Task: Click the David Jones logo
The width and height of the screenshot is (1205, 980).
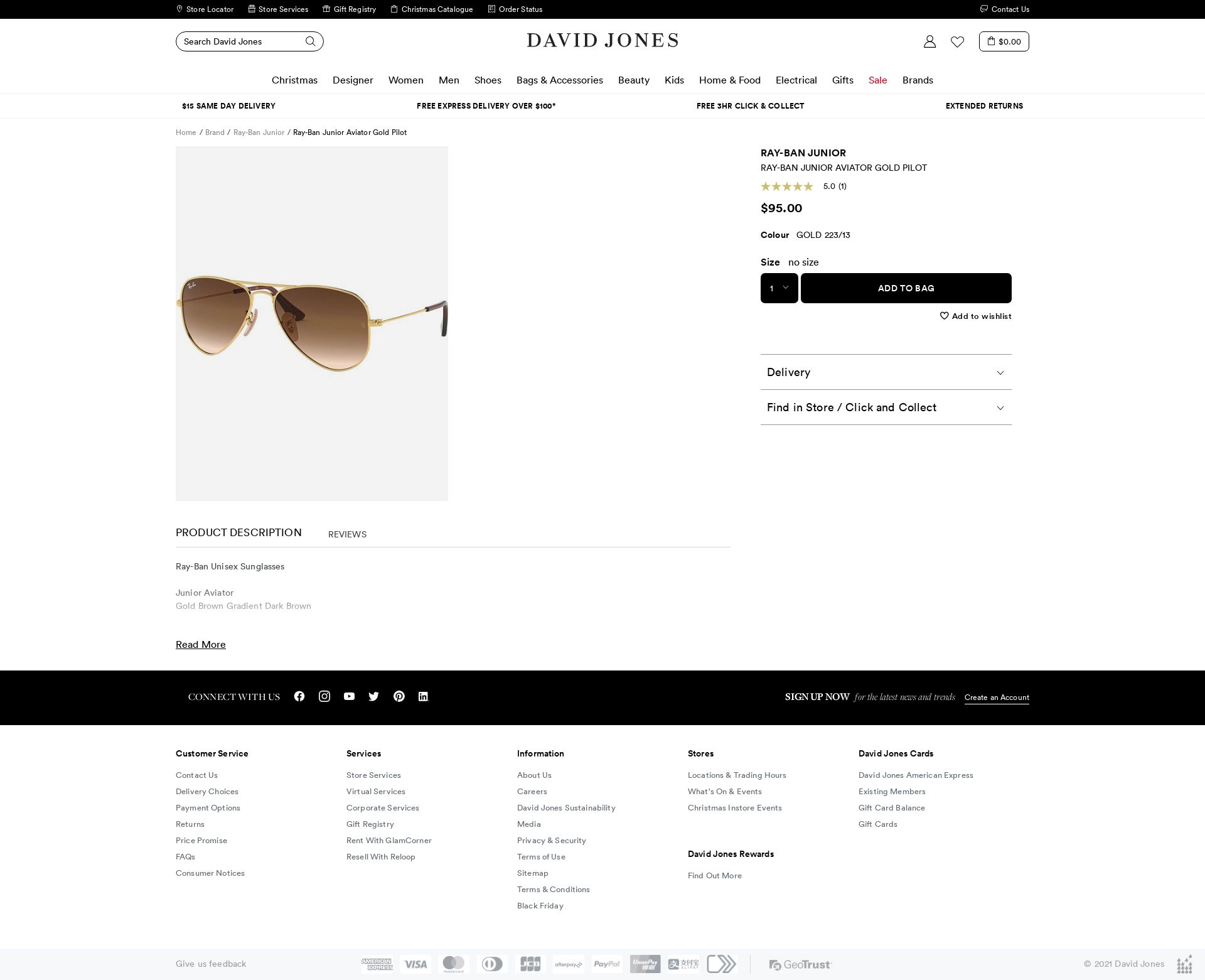Action: 602,41
